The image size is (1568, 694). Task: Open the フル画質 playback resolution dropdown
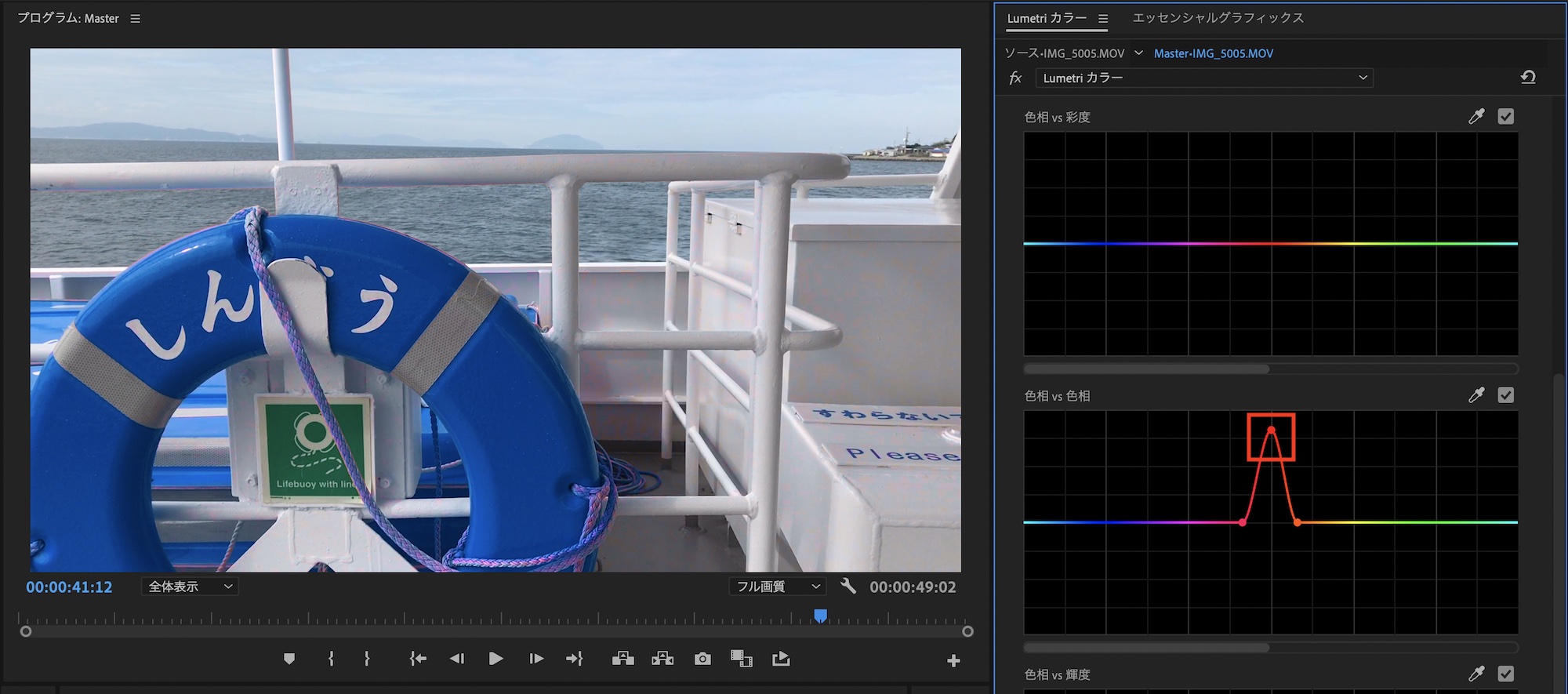(777, 587)
